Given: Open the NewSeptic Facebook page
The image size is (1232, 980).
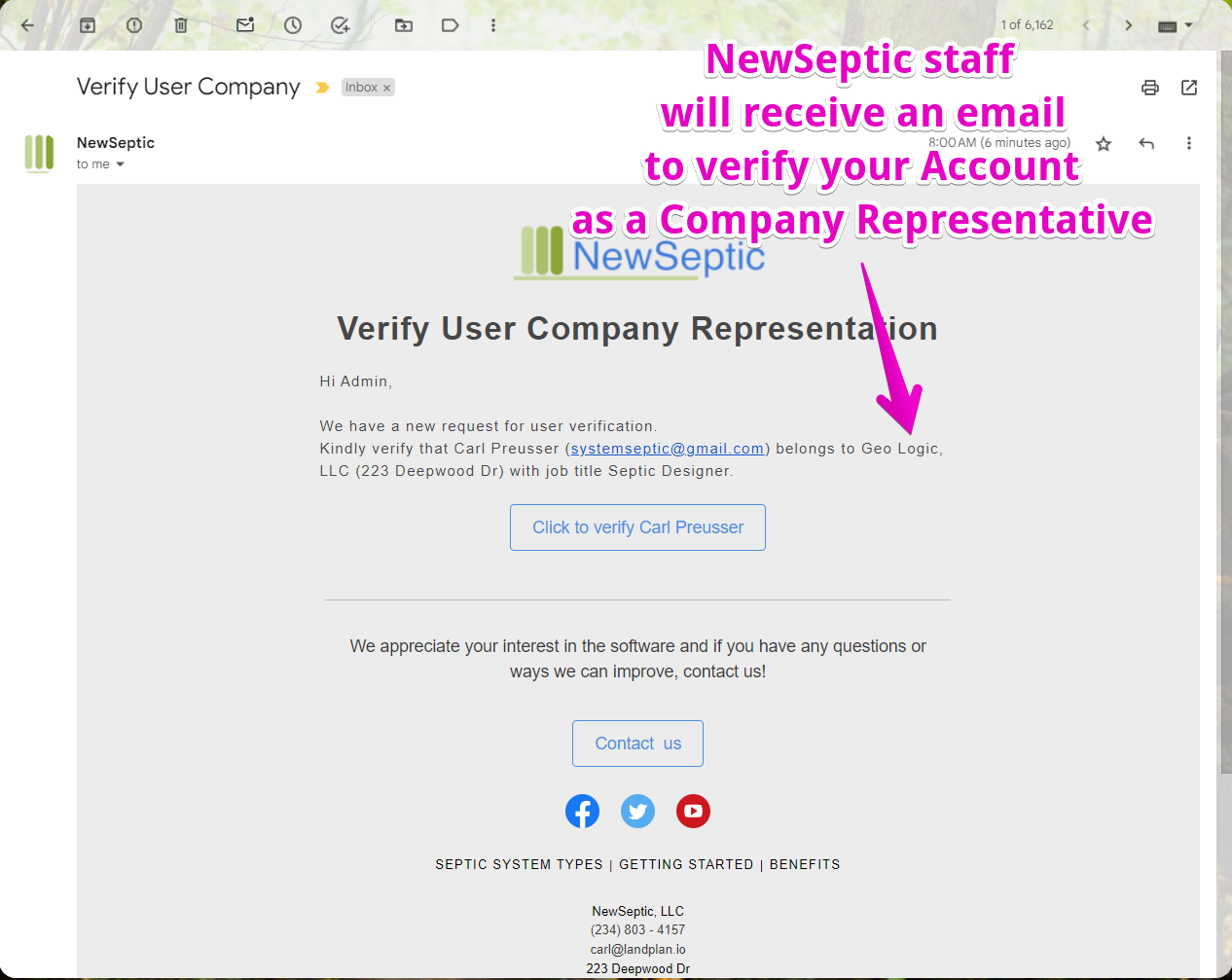Looking at the screenshot, I should (582, 811).
